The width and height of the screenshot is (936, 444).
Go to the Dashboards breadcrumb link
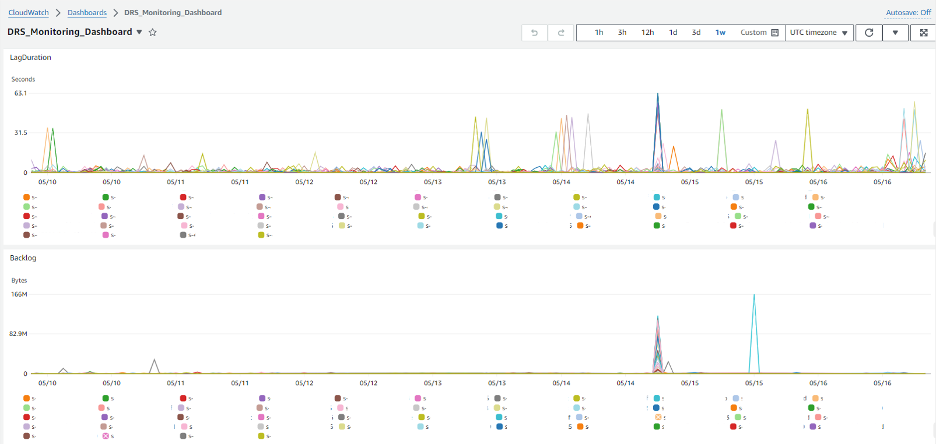click(x=87, y=12)
